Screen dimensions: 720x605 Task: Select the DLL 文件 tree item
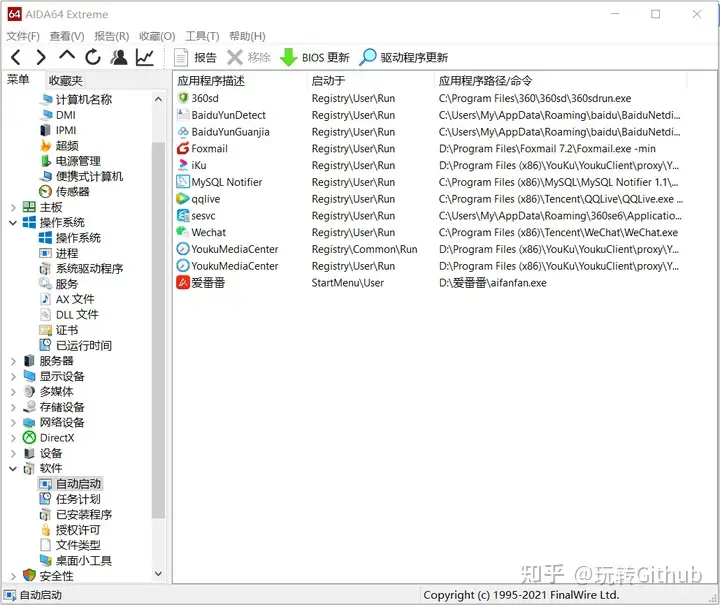[69, 315]
